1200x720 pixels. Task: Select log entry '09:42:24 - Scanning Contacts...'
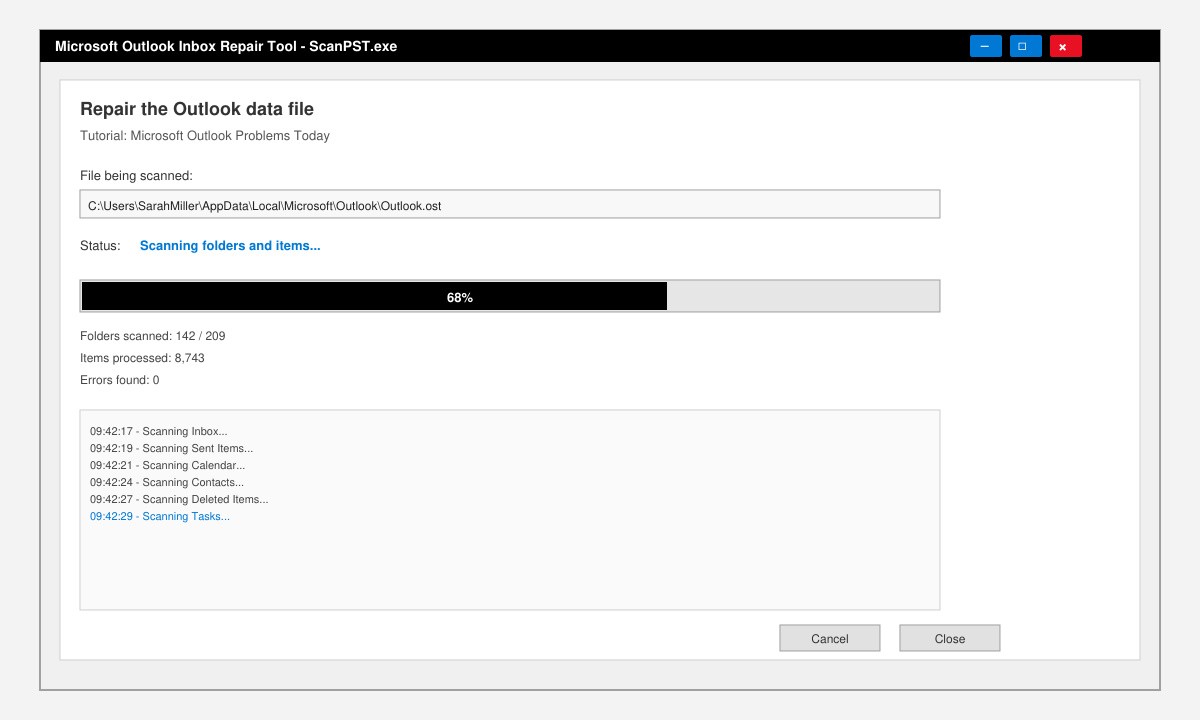(167, 483)
